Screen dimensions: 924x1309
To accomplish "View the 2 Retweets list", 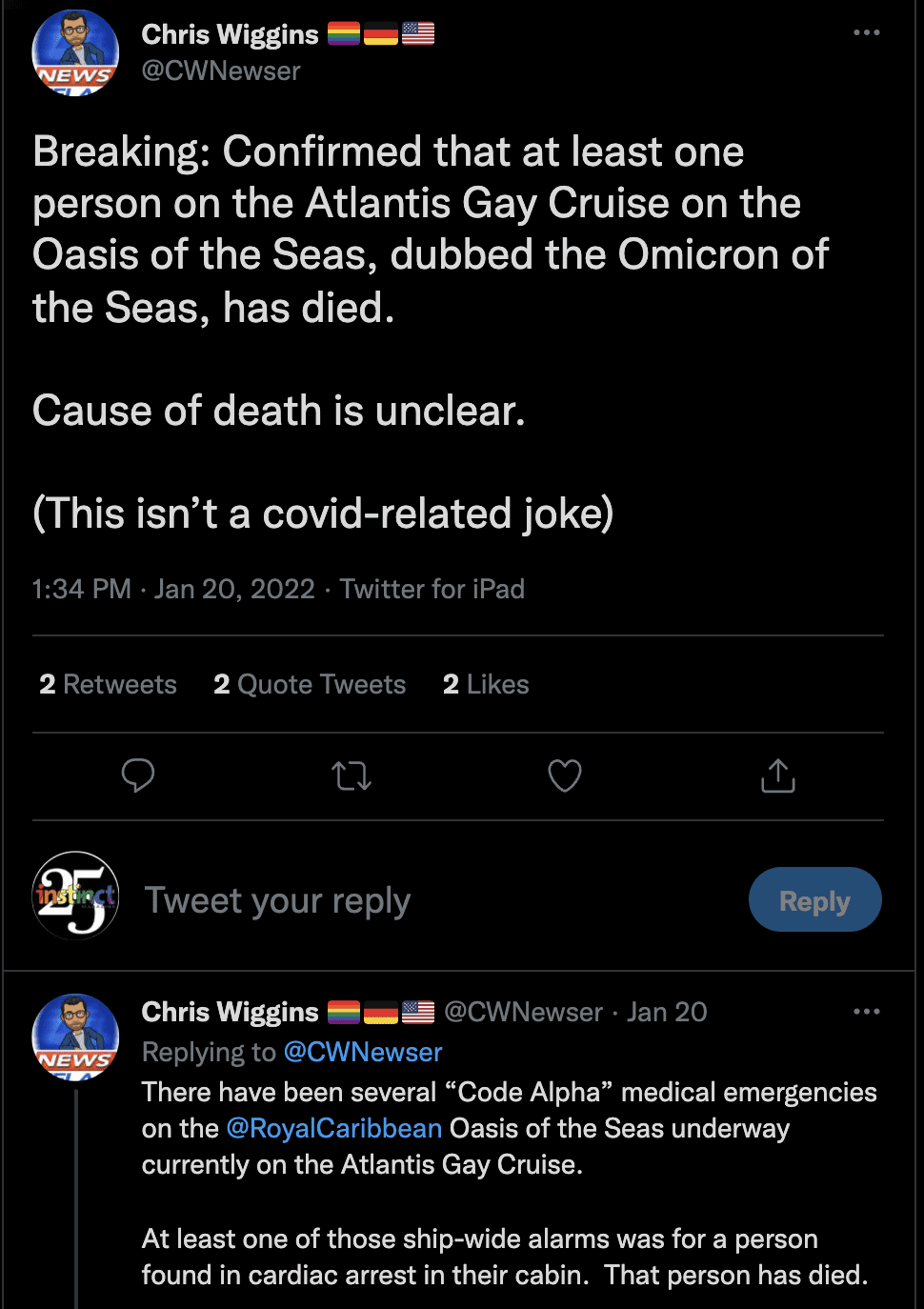I will point(108,684).
